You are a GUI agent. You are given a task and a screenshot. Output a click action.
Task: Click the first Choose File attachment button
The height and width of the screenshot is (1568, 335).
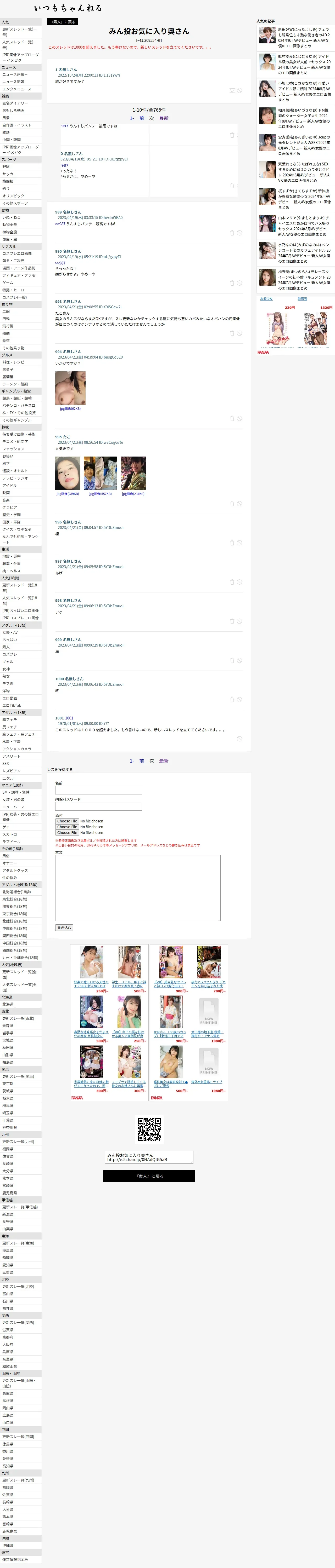pyautogui.click(x=67, y=821)
